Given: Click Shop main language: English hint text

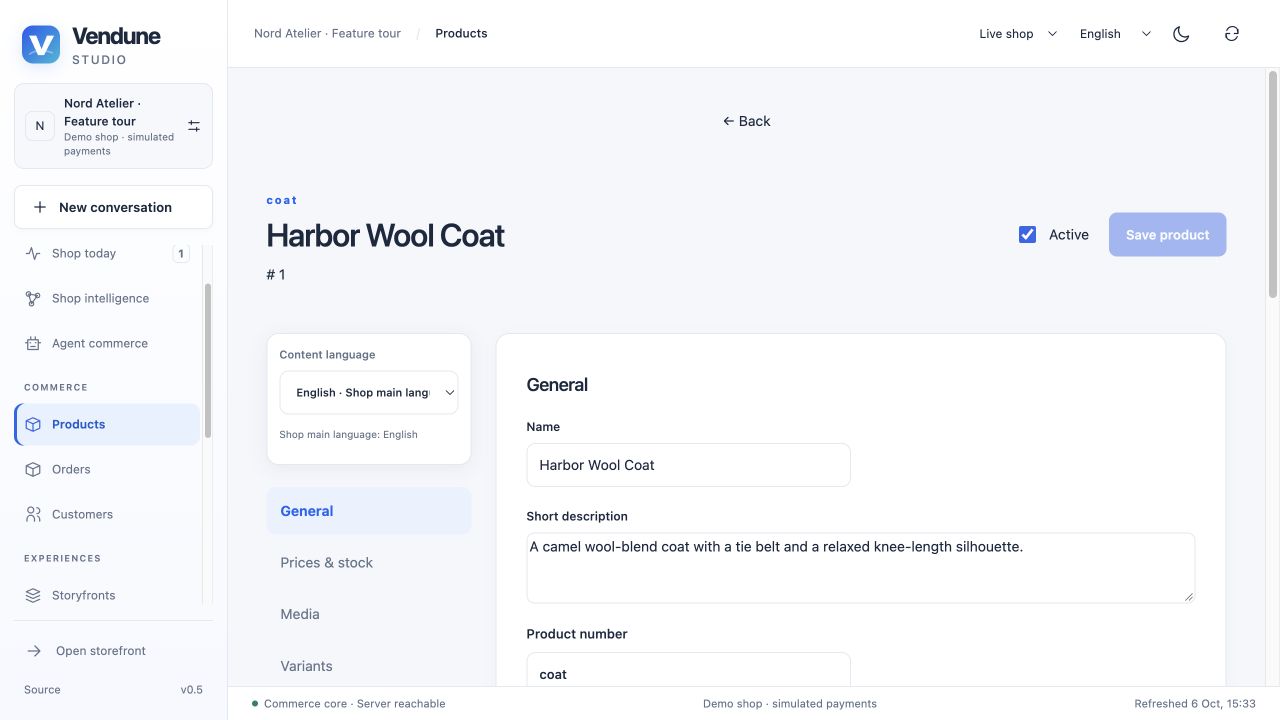Looking at the screenshot, I should coord(348,435).
